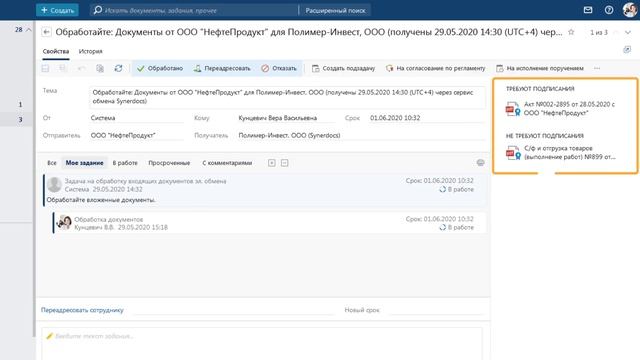Select the Просроченные filter
Viewport: 640px width, 360px height.
169,163
